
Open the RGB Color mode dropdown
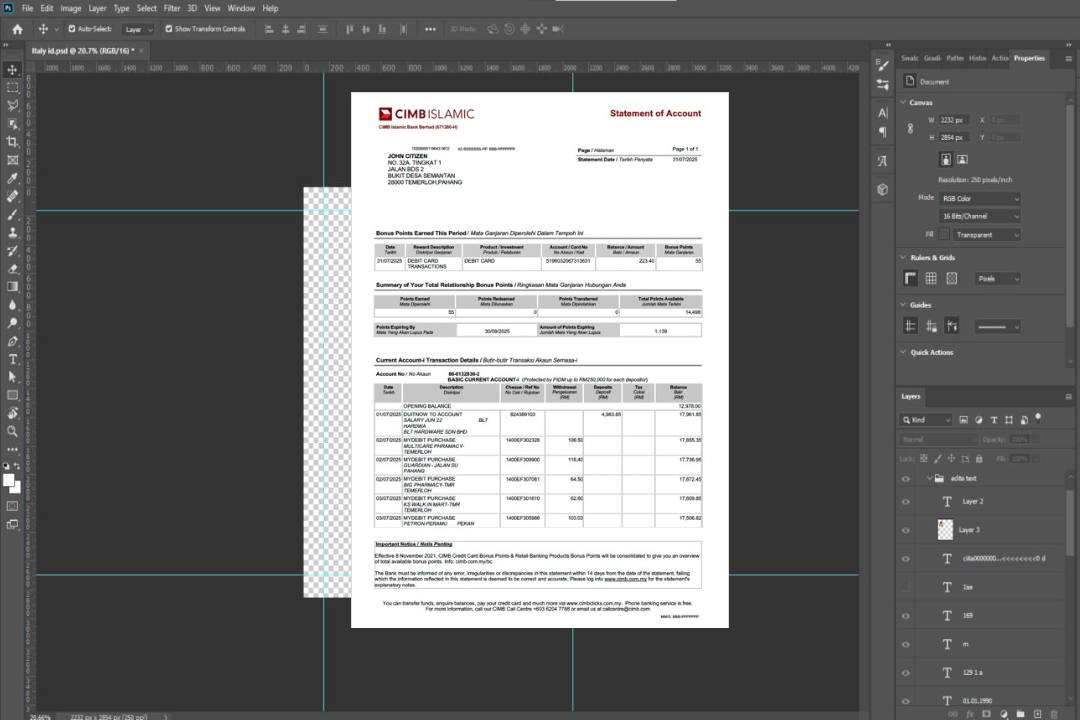pos(979,198)
